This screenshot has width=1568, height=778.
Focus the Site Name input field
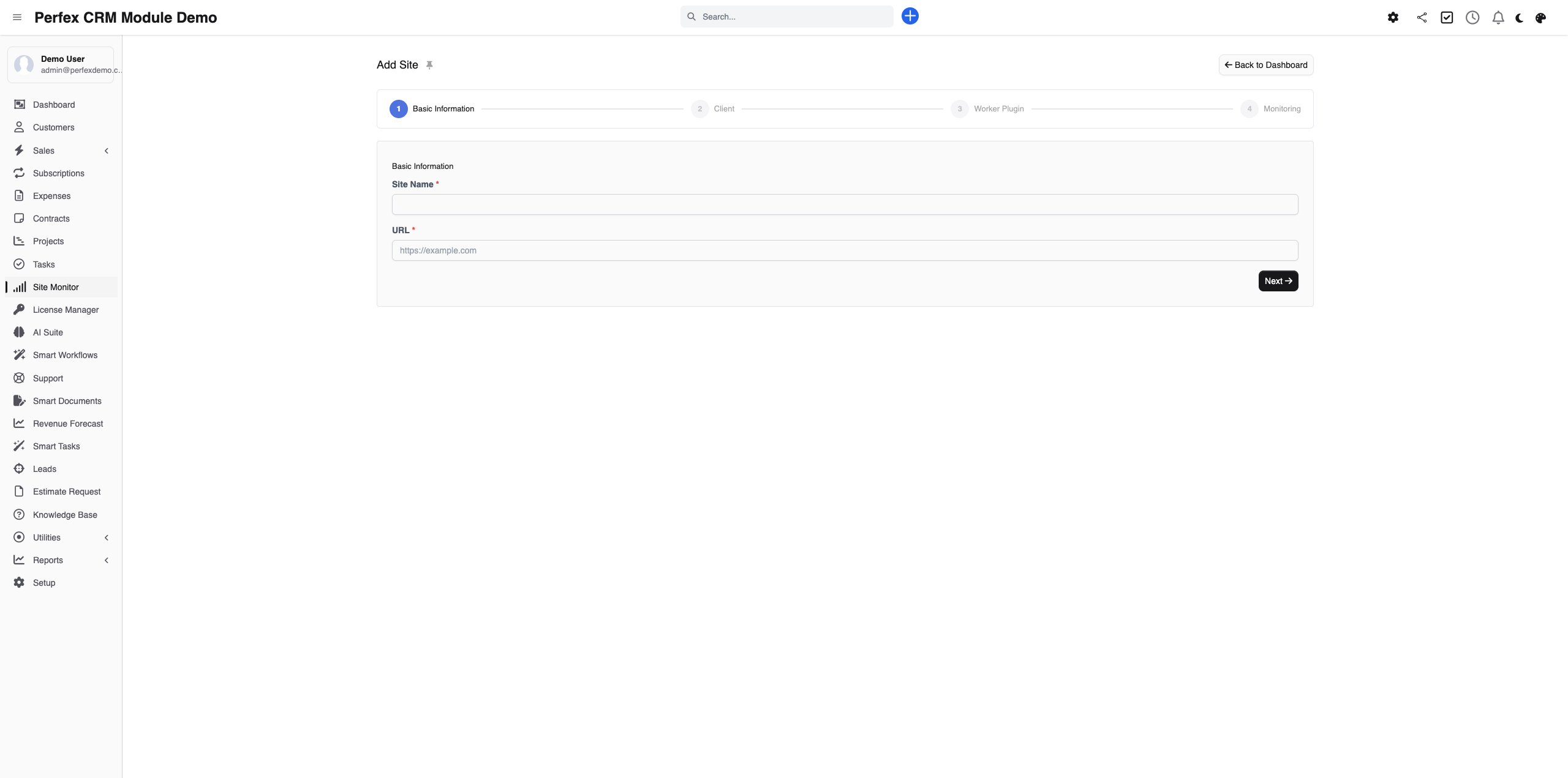tap(845, 204)
